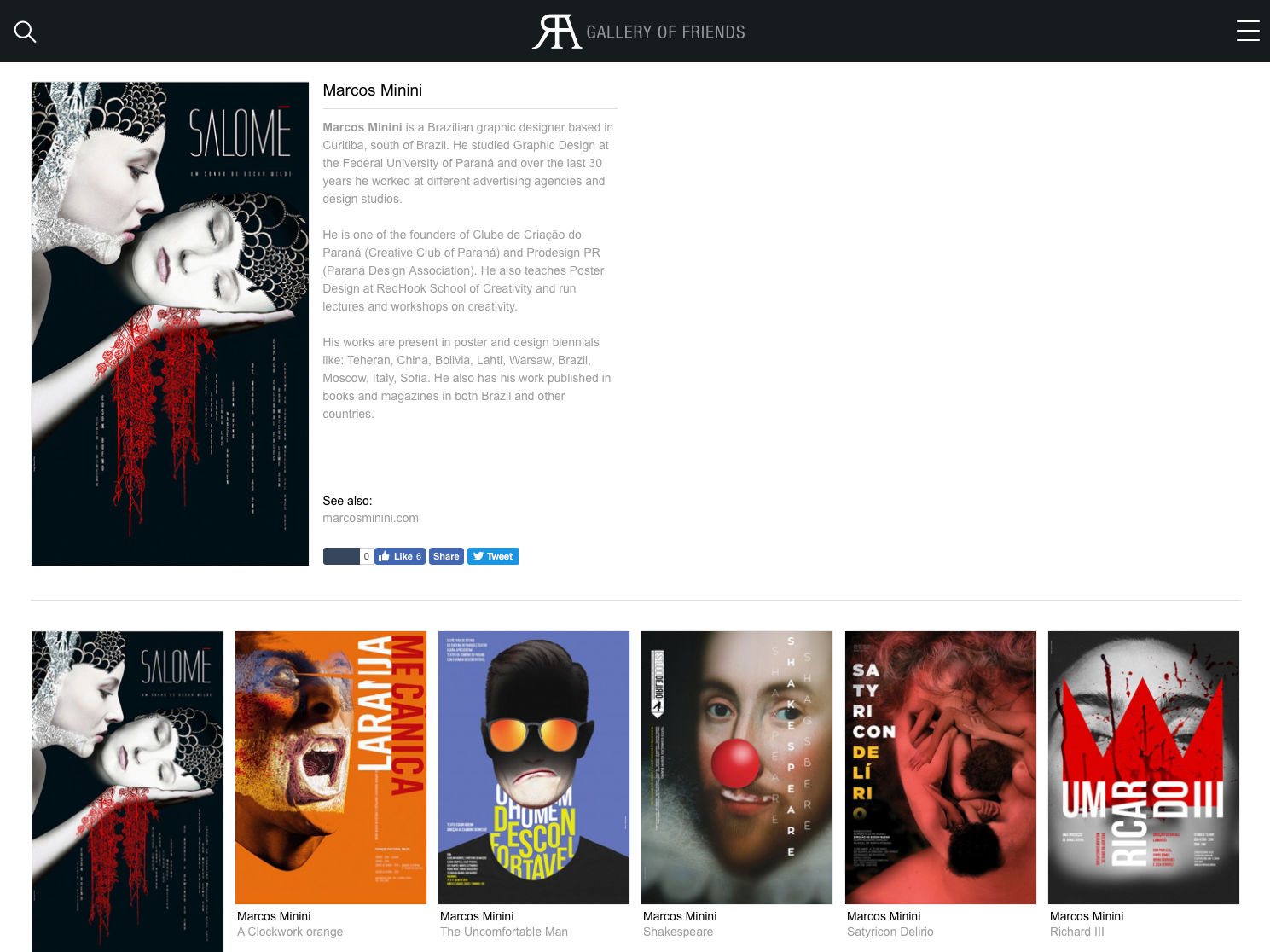Open the Shakespeare clown nose poster thumbnail

pos(737,768)
